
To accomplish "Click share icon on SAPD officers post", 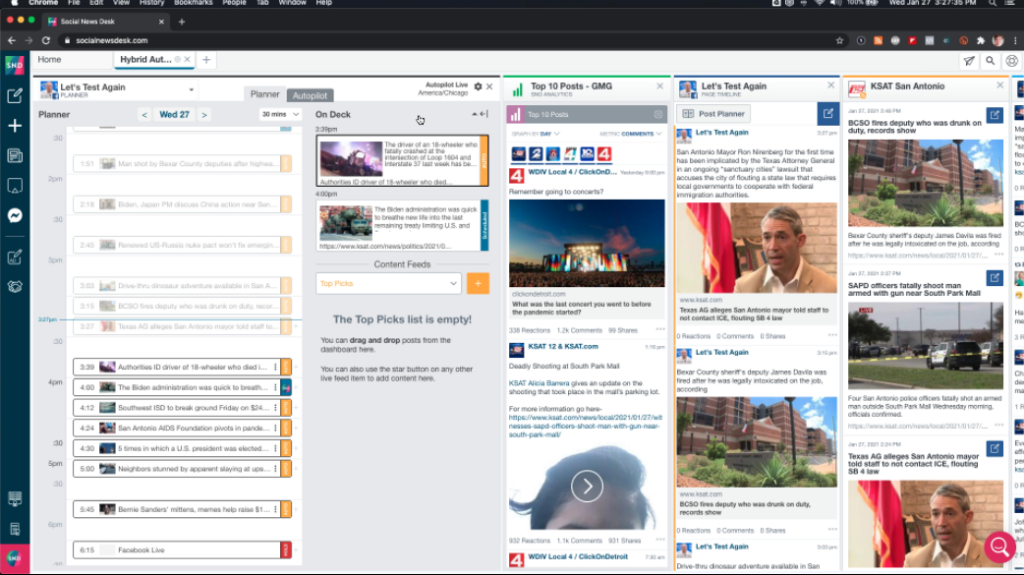I will [995, 278].
